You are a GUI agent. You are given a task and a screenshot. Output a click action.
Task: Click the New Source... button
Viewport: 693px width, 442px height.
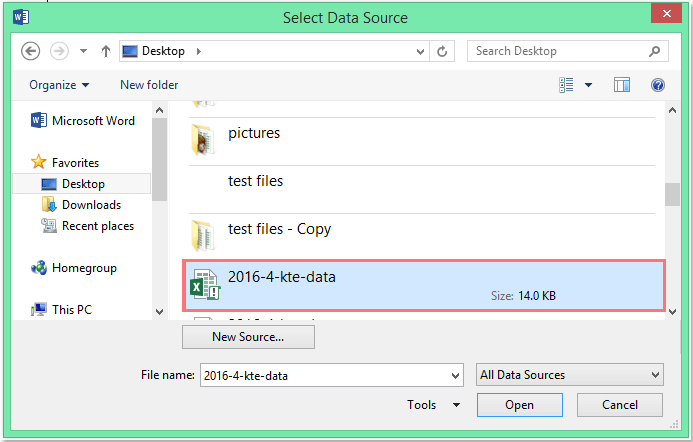[x=248, y=337]
